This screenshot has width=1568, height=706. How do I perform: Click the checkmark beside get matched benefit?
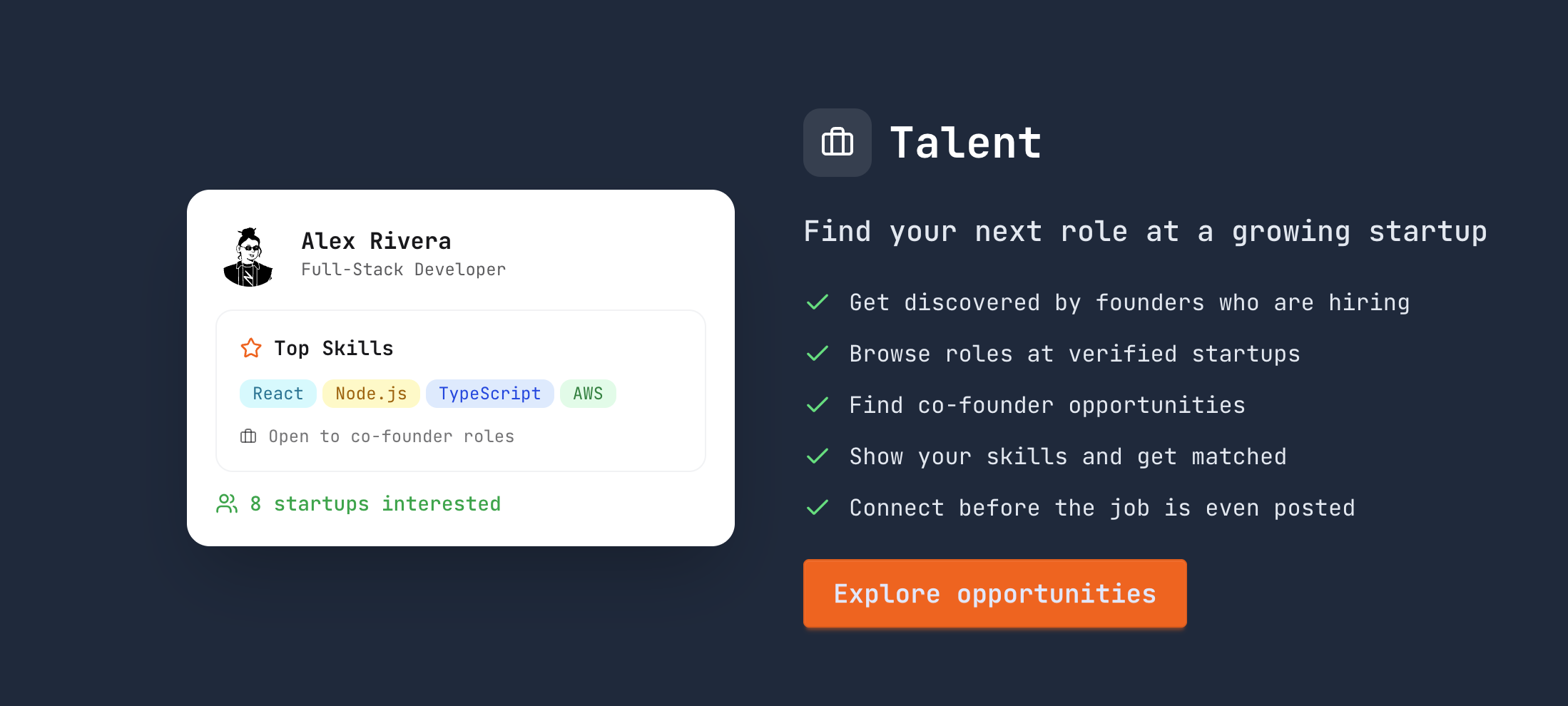818,456
